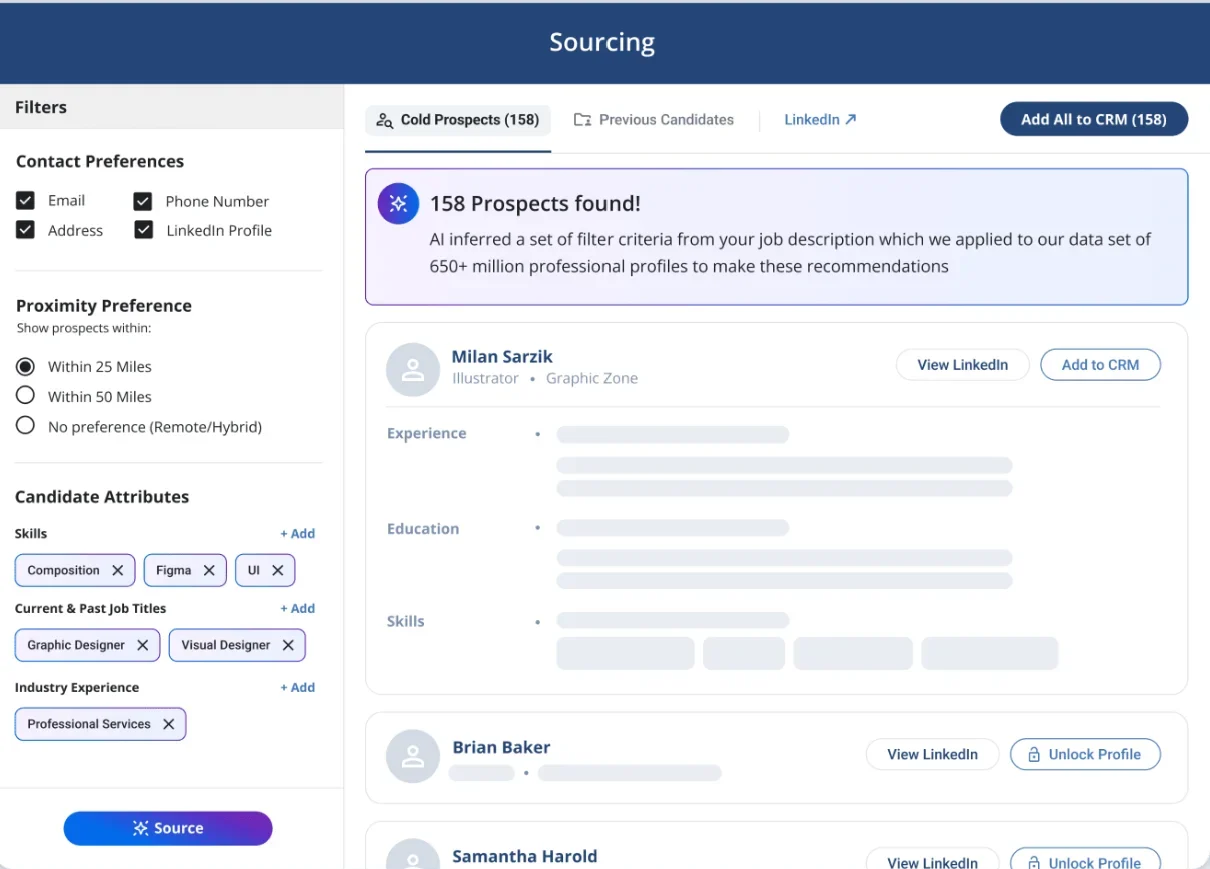The image size is (1210, 869).
Task: Click the folder icon beside Previous Candidates
Action: pyautogui.click(x=582, y=119)
